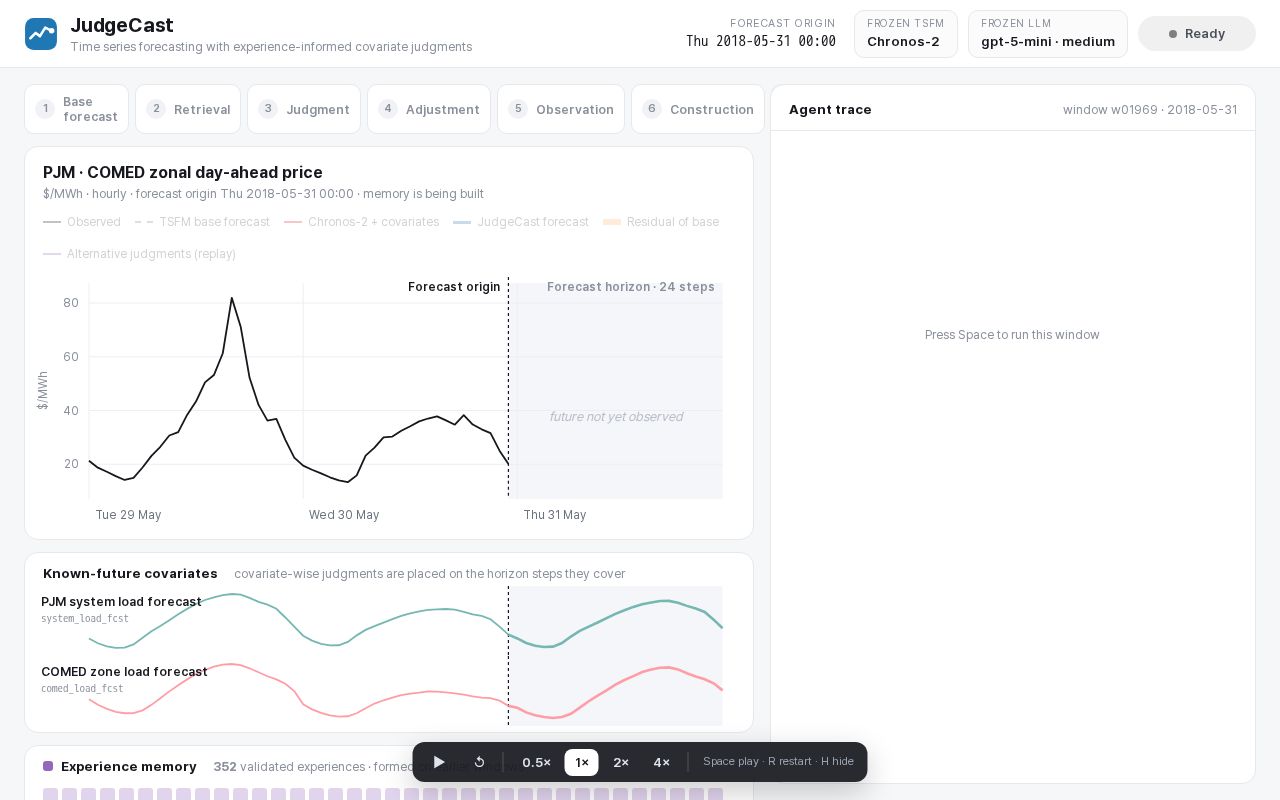Select the 1× playback speed
The width and height of the screenshot is (1280, 800).
click(x=582, y=762)
